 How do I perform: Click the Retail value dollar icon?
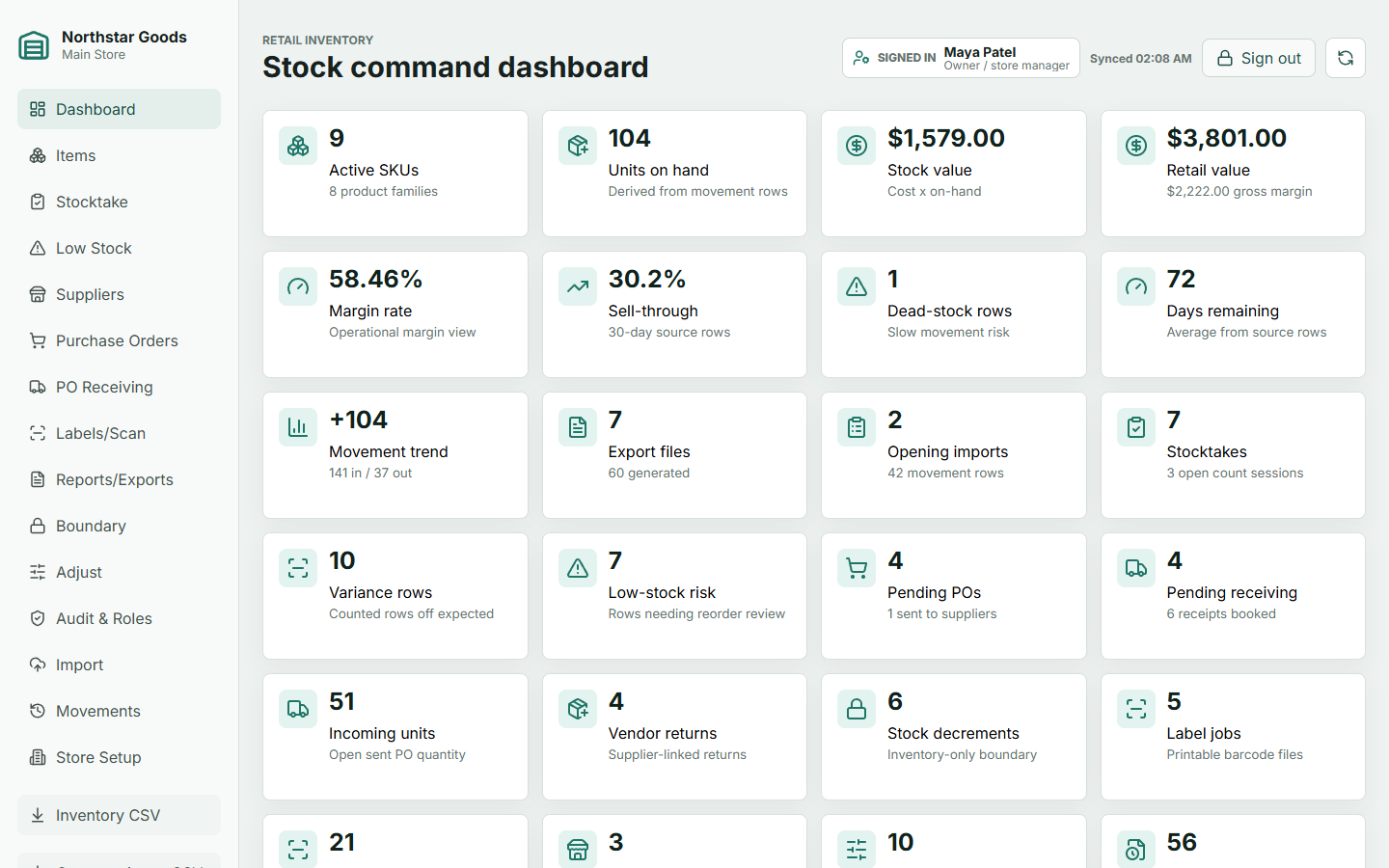[1136, 146]
